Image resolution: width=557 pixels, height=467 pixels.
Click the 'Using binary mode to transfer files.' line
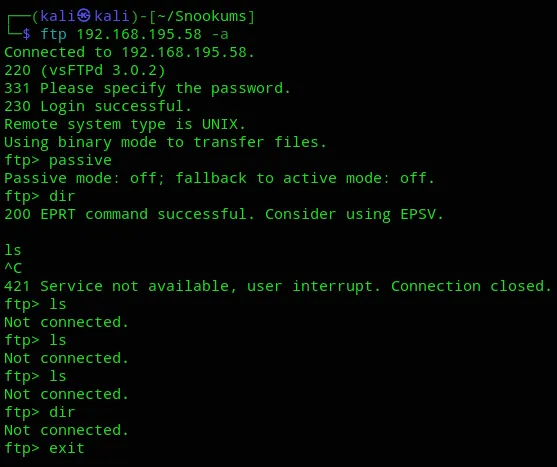(165, 142)
